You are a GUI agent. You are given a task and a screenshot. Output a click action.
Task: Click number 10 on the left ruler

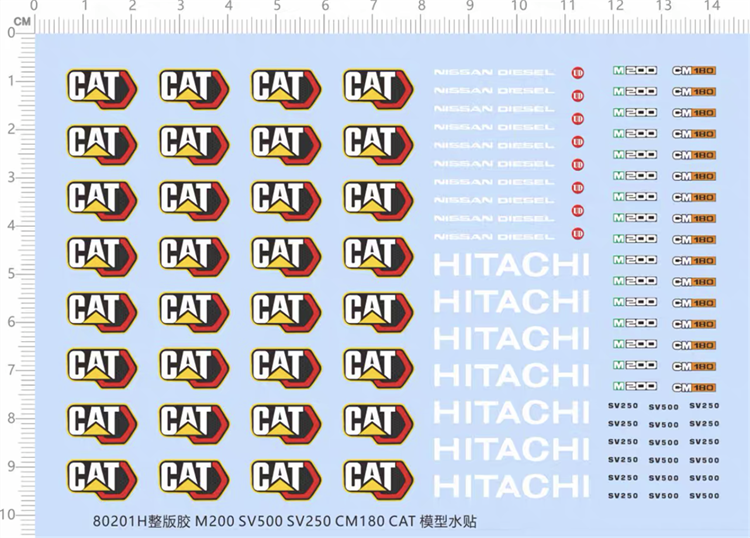pos(9,514)
